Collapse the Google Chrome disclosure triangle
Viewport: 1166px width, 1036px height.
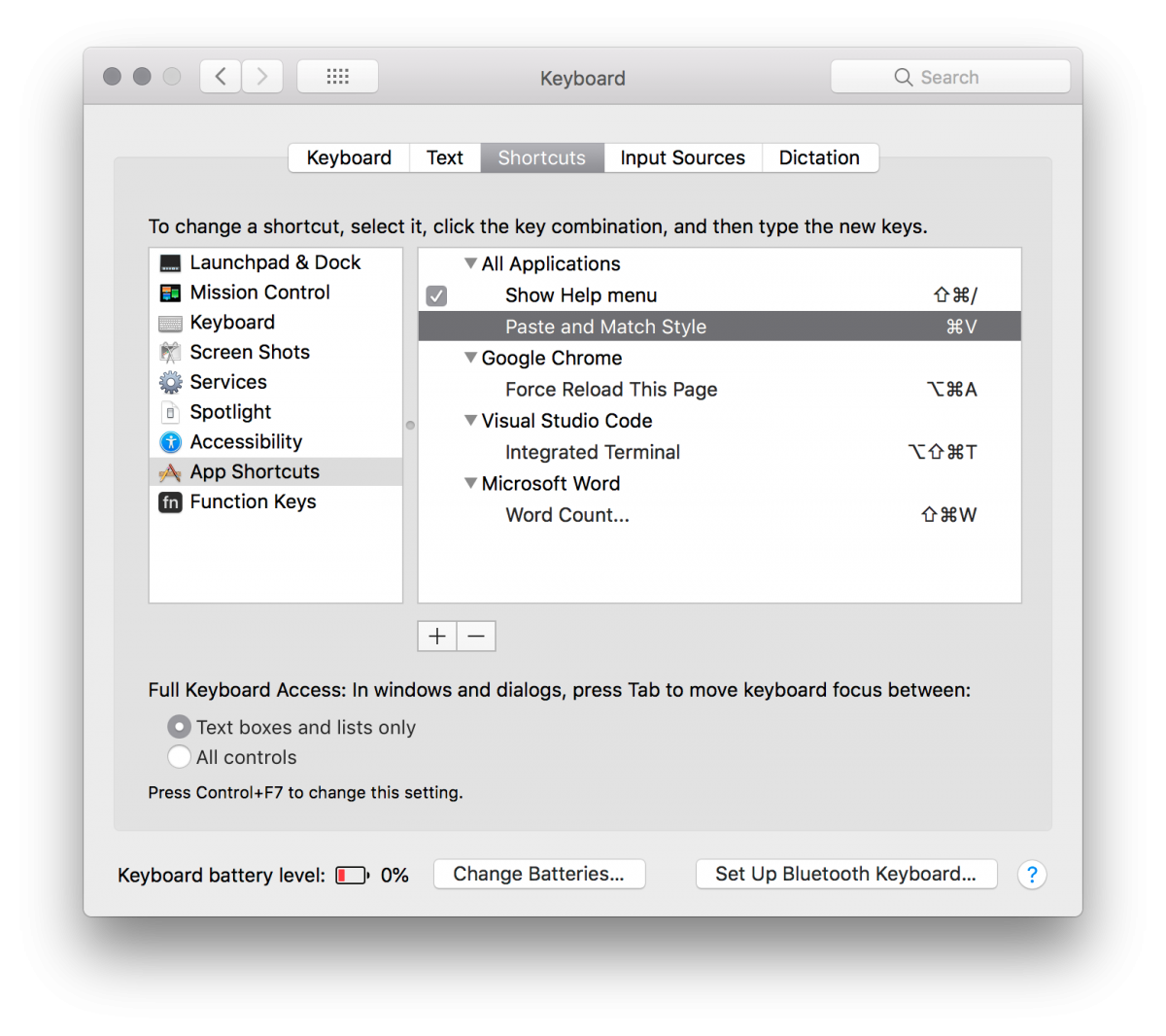coord(470,358)
